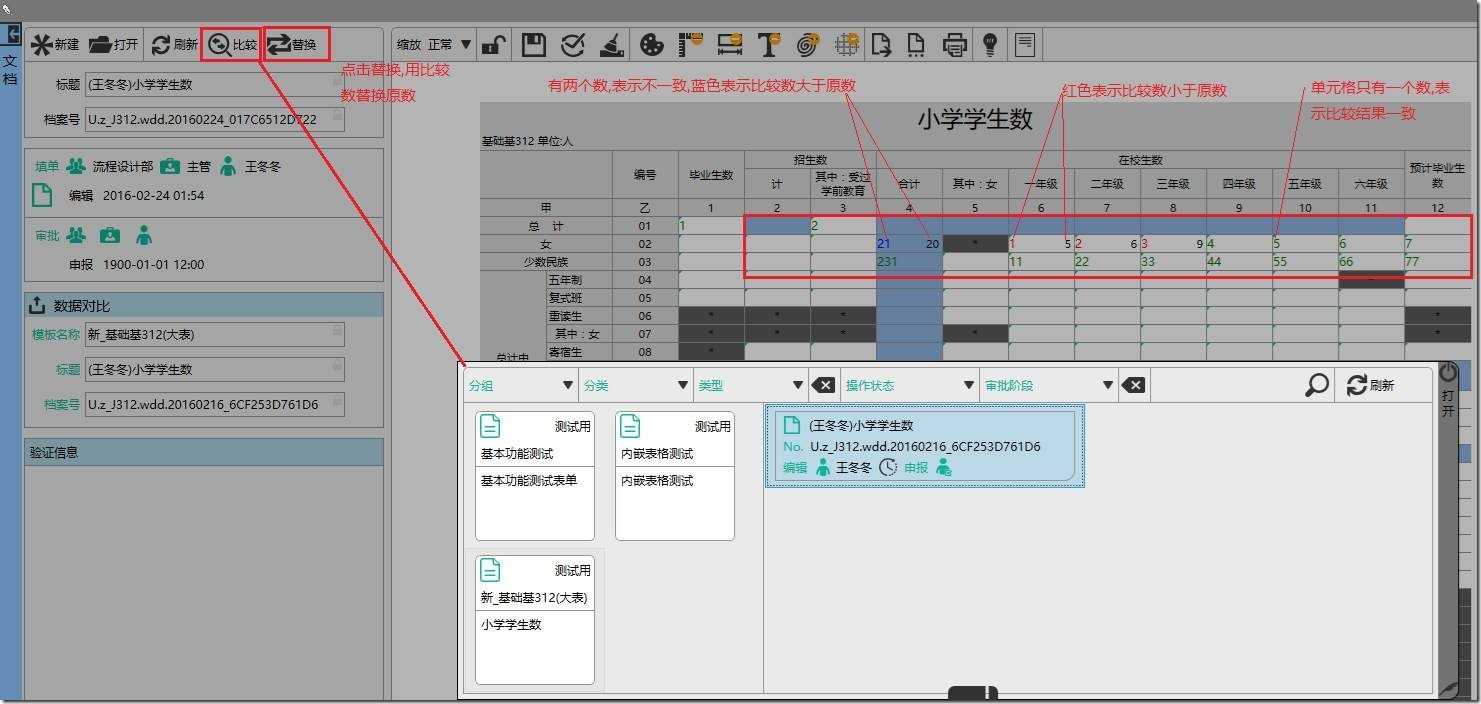Open the 缩放 zoom dropdown

[434, 44]
